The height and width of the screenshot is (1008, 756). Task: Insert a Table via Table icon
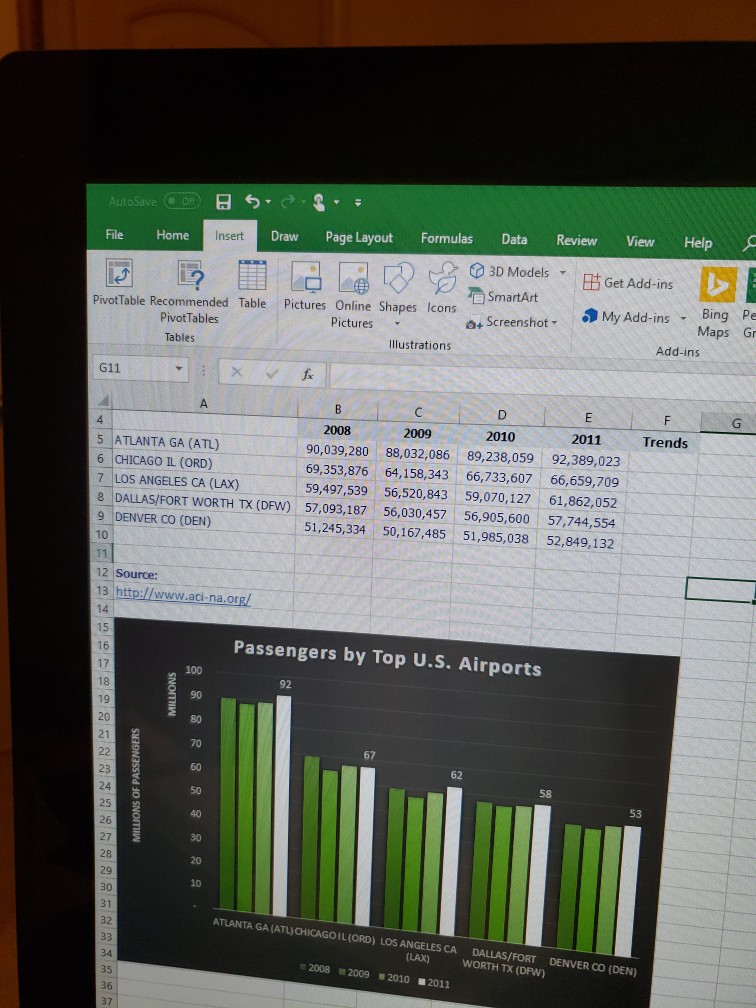(252, 275)
